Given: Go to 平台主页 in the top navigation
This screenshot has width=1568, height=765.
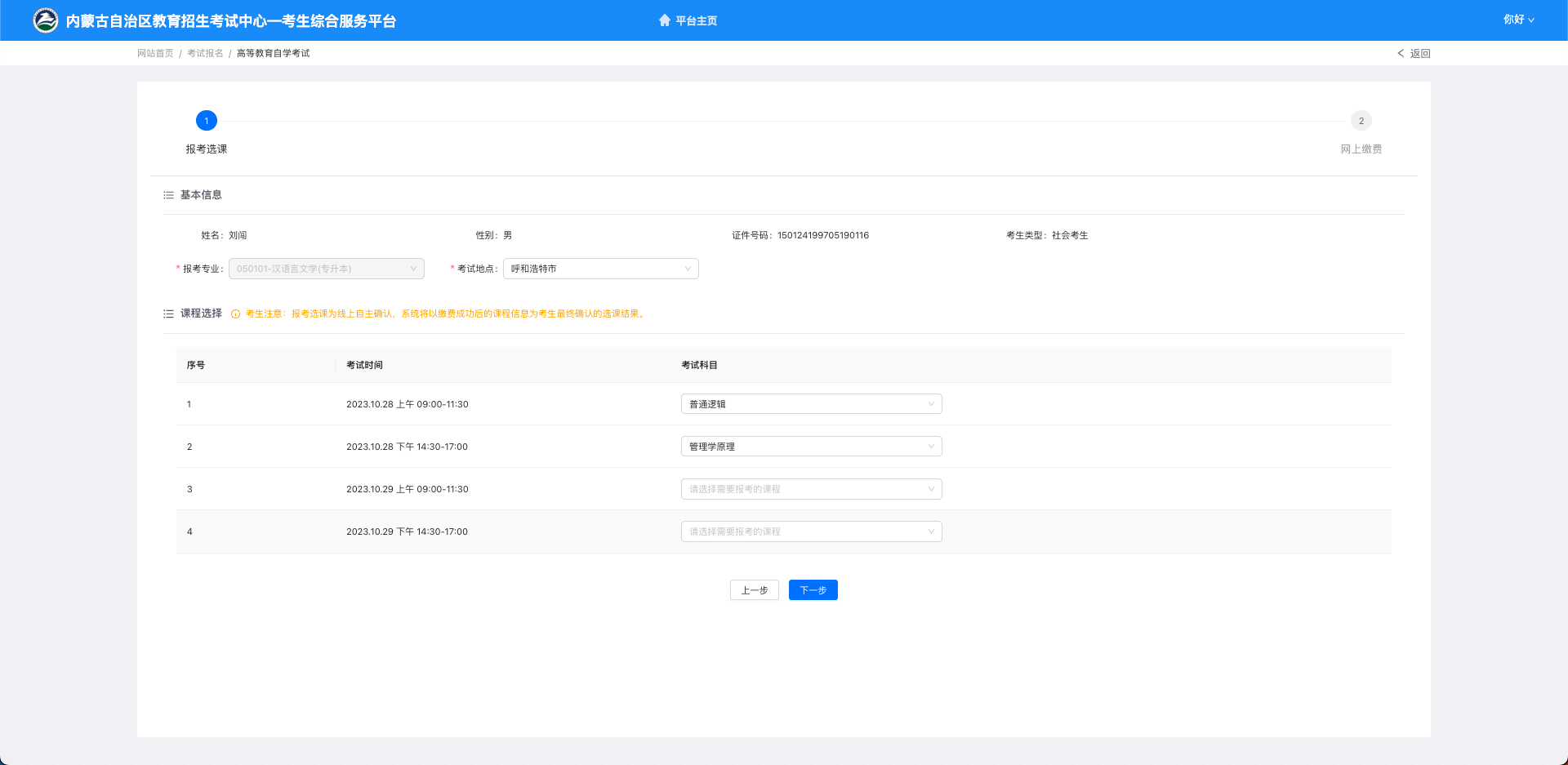Looking at the screenshot, I should click(696, 20).
